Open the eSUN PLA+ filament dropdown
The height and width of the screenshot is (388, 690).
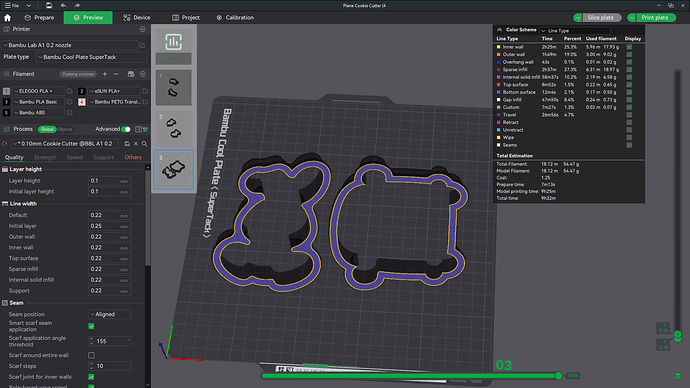coord(114,91)
